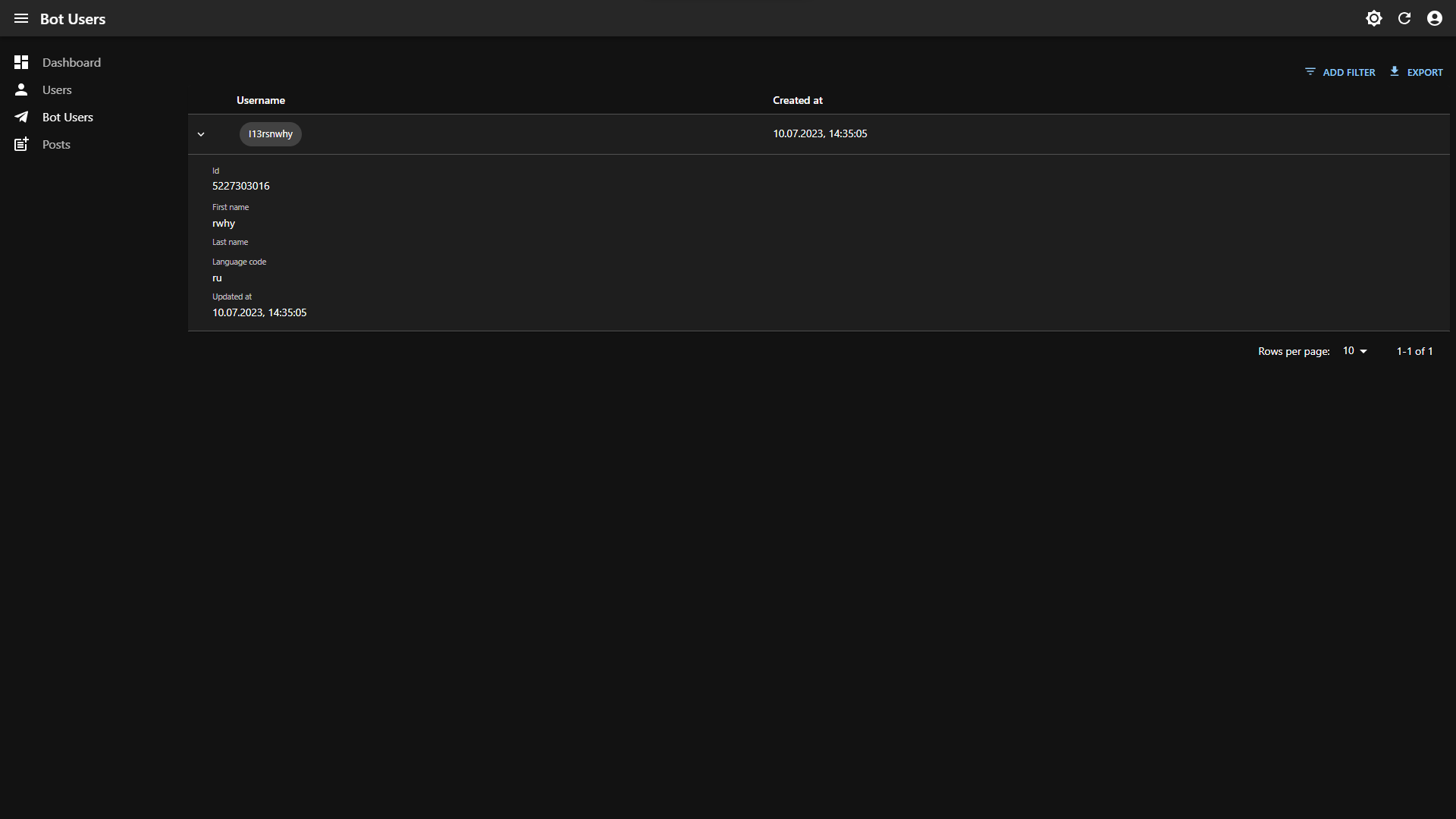Image resolution: width=1456 pixels, height=819 pixels.
Task: Click the Users person icon
Action: (21, 89)
